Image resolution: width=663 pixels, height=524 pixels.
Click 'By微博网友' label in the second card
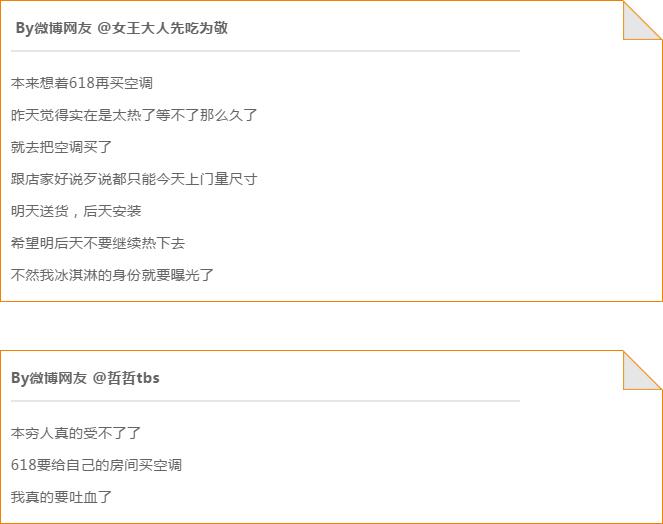click(x=49, y=378)
